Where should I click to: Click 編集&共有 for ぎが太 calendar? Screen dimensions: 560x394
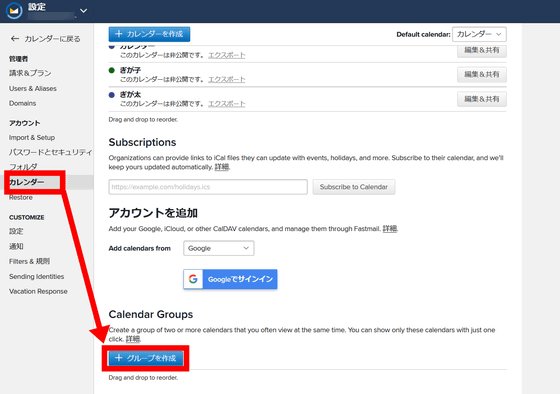(x=482, y=99)
